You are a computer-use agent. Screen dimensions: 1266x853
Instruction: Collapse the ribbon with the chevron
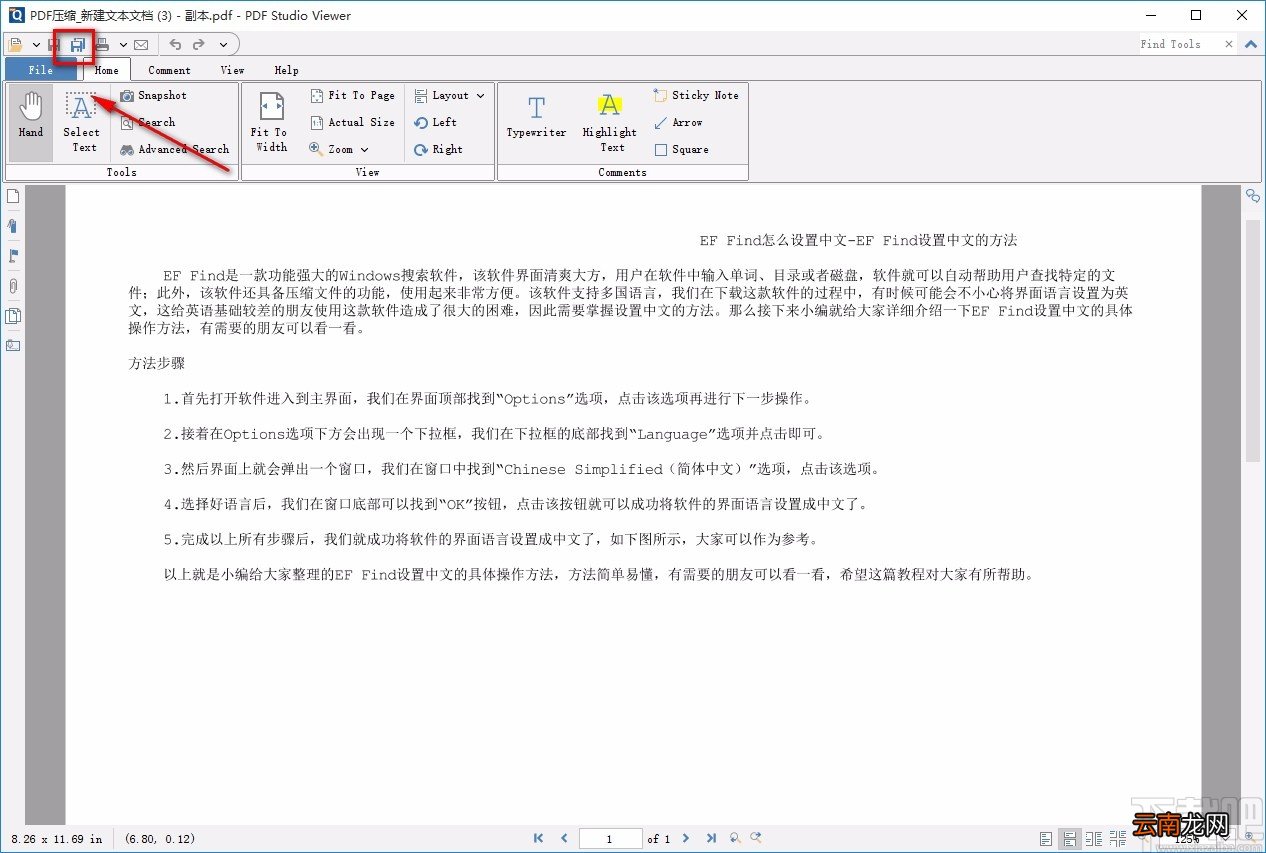(1250, 44)
